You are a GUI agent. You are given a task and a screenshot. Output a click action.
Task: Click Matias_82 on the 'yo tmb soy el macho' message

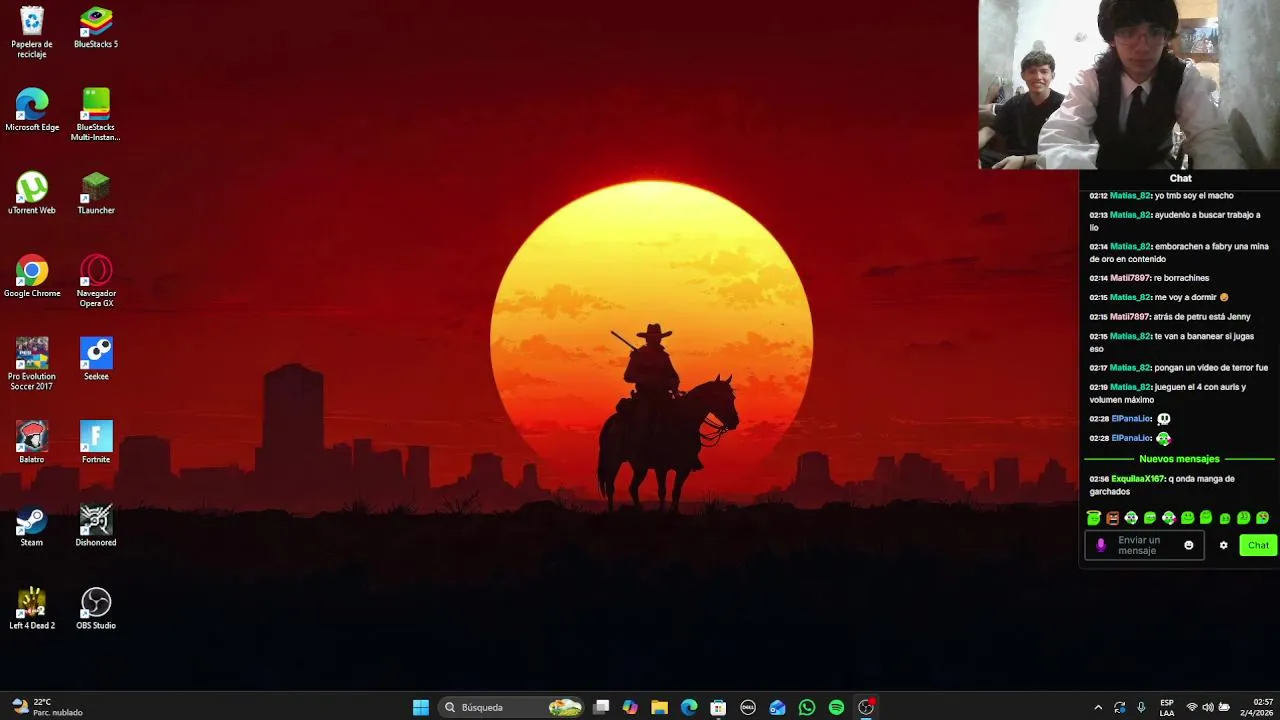[1130, 196]
